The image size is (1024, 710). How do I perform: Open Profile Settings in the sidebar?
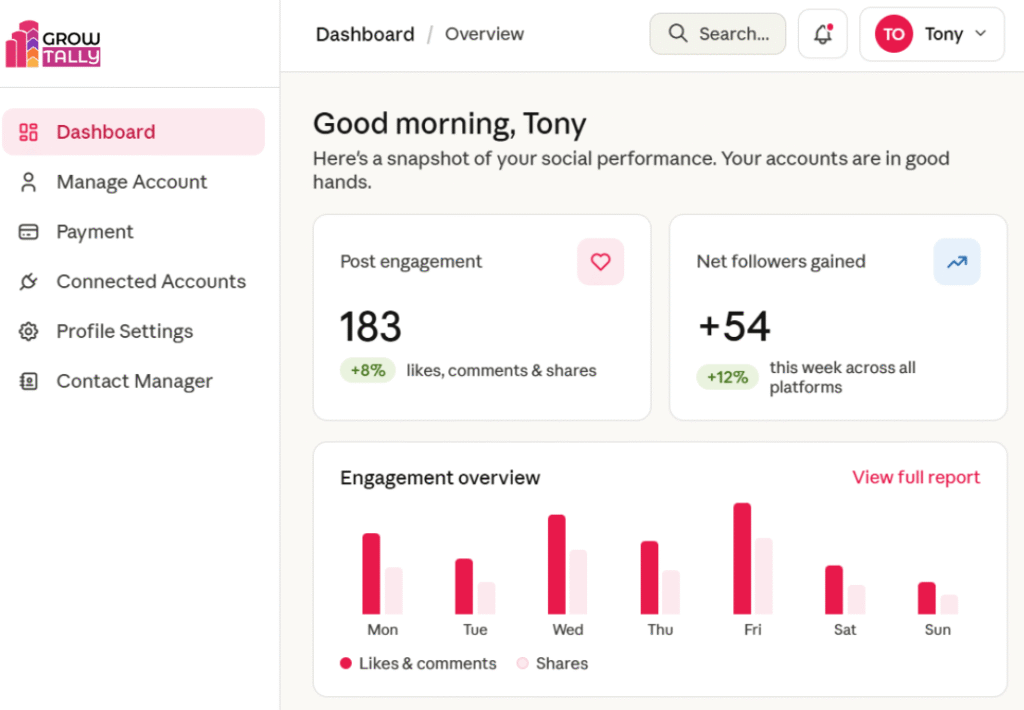[x=134, y=331]
